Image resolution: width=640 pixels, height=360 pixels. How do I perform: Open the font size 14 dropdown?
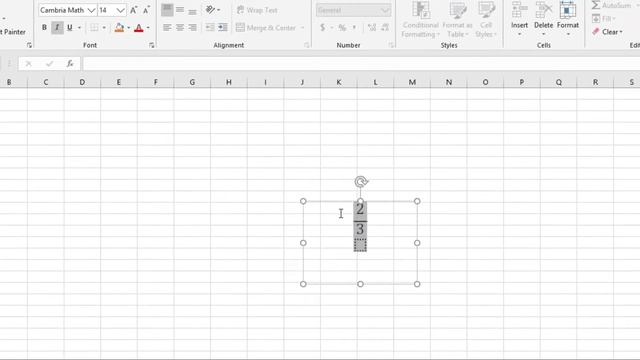(x=120, y=10)
